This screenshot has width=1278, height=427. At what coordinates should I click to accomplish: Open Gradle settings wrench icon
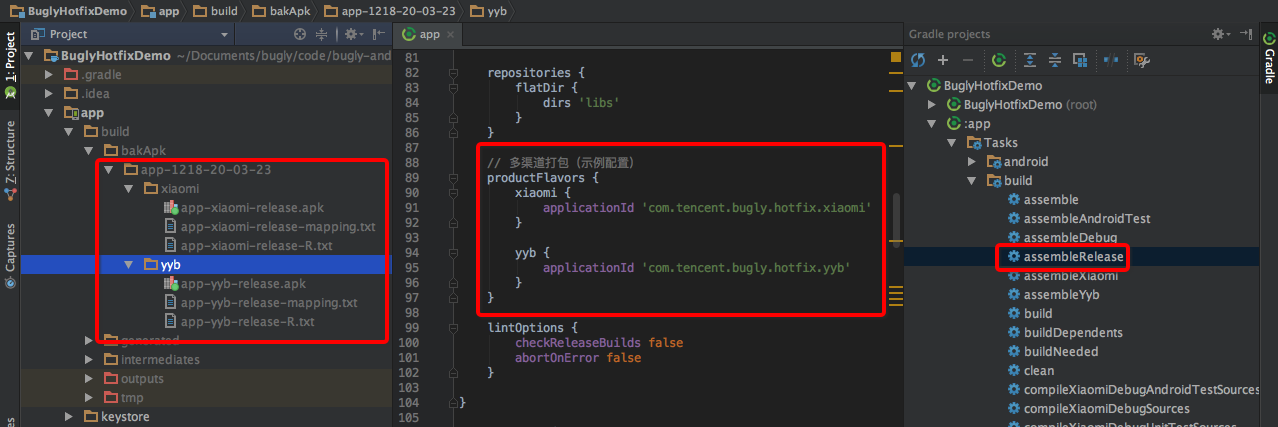point(1141,60)
